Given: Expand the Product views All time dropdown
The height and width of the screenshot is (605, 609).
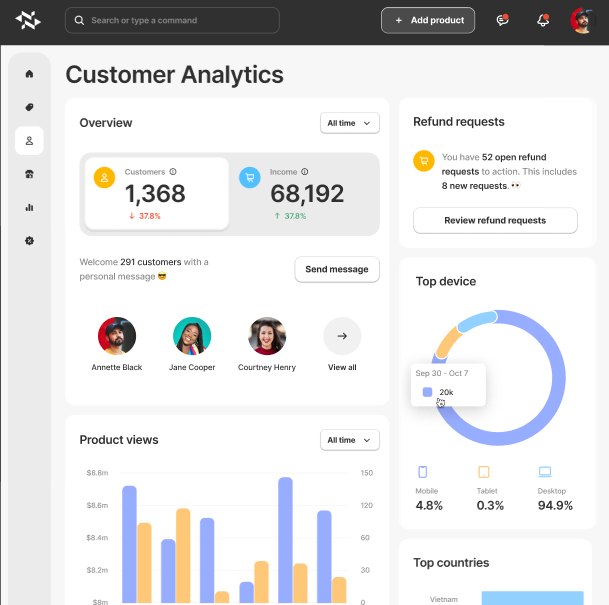Looking at the screenshot, I should click(350, 440).
